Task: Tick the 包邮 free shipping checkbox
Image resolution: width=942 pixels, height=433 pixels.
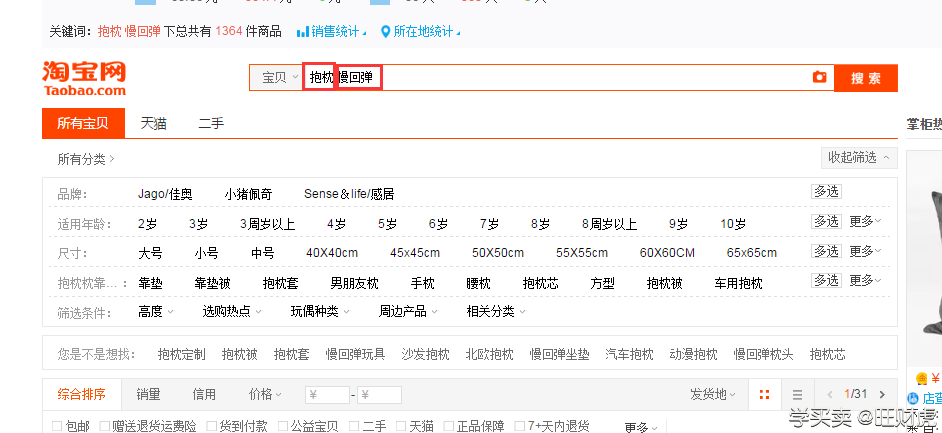Action: click(x=57, y=426)
